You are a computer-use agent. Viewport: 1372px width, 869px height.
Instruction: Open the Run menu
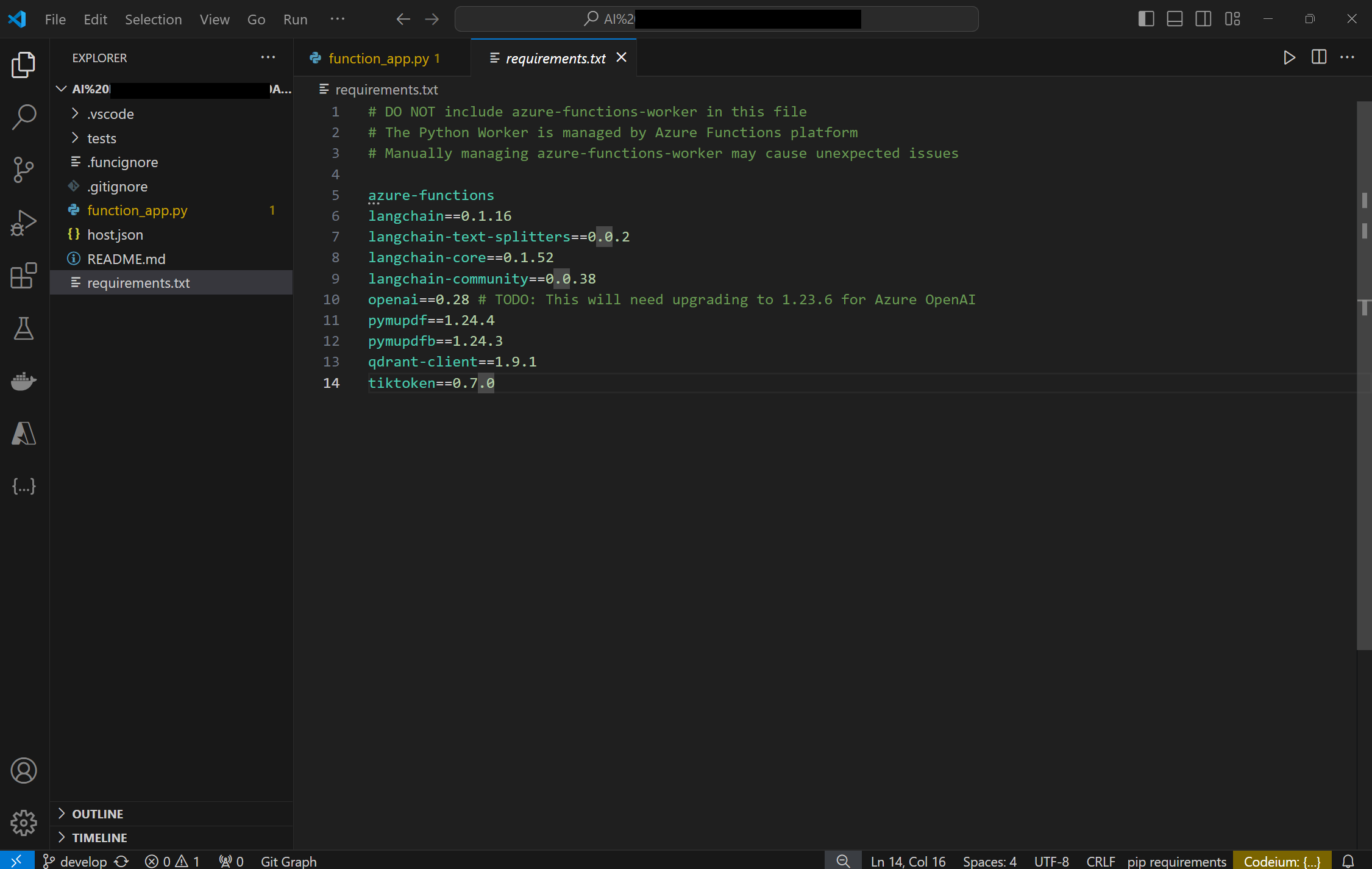pyautogui.click(x=295, y=19)
